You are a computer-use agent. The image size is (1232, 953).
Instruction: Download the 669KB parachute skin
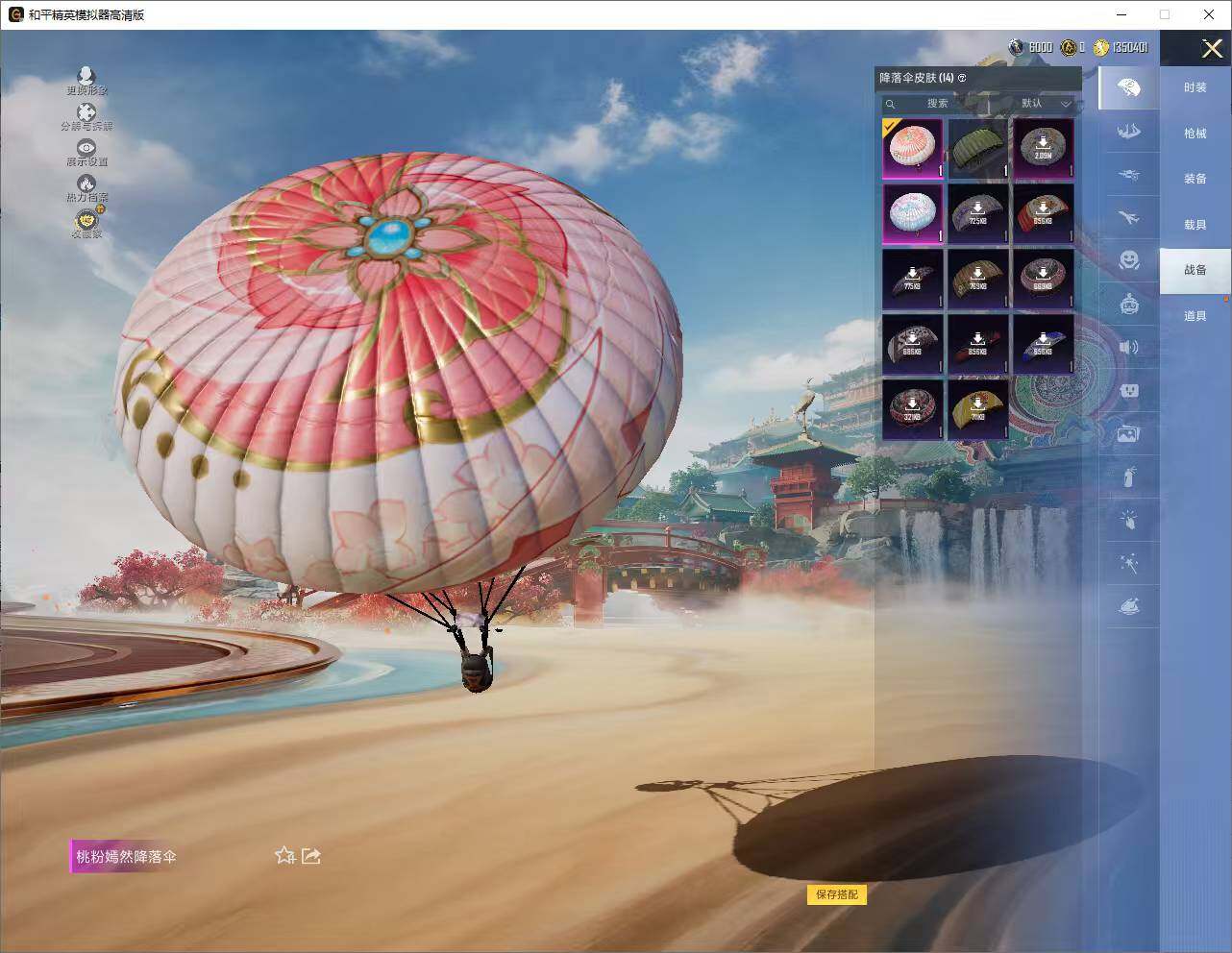click(1044, 279)
